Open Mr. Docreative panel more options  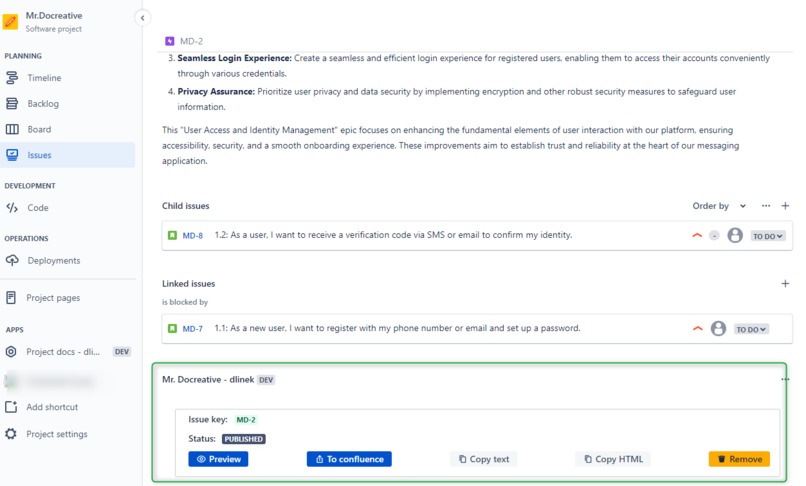pos(784,380)
